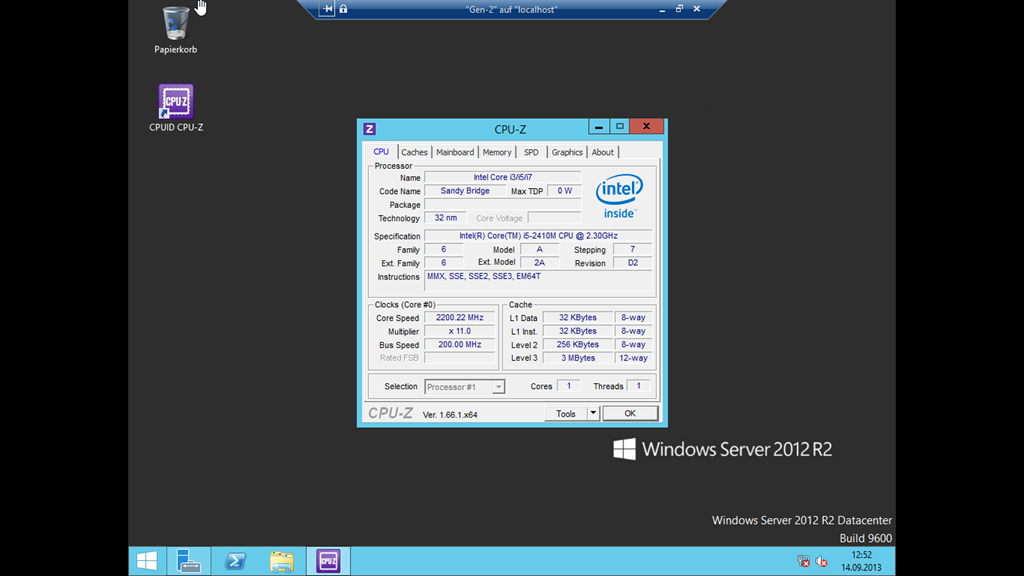The height and width of the screenshot is (576, 1024).
Task: Click the Name field Intel Core i3/i5/i7
Action: [x=502, y=177]
